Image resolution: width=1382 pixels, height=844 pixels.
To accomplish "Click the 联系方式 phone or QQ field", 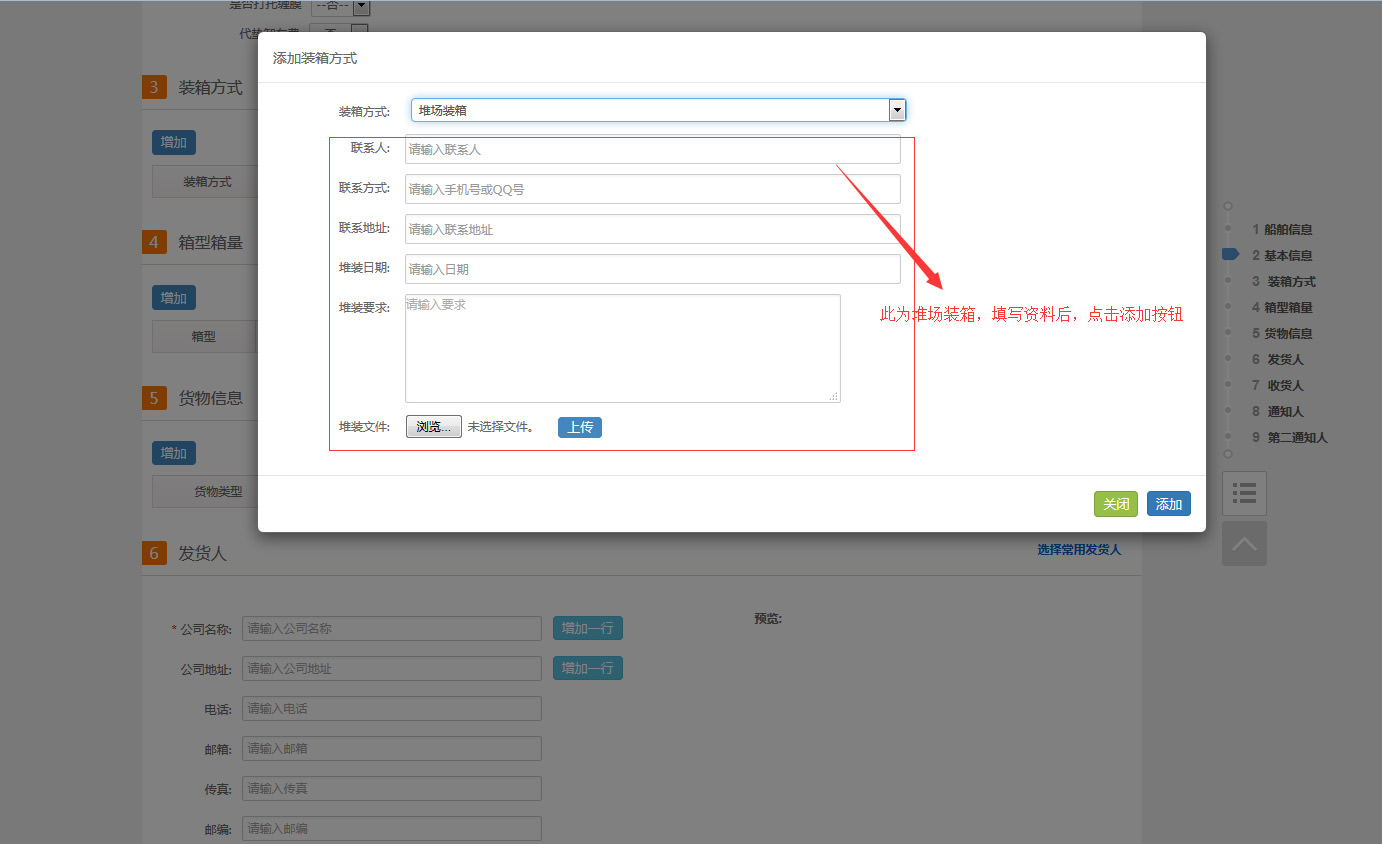I will click(652, 189).
